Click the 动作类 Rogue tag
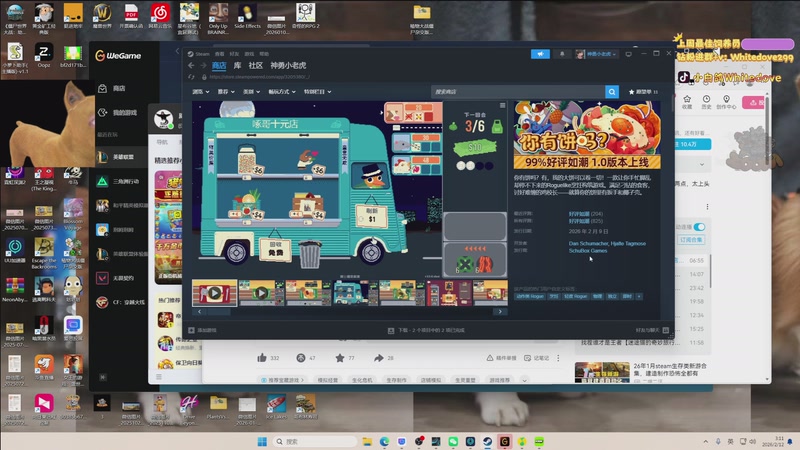The height and width of the screenshot is (450, 800). point(530,296)
